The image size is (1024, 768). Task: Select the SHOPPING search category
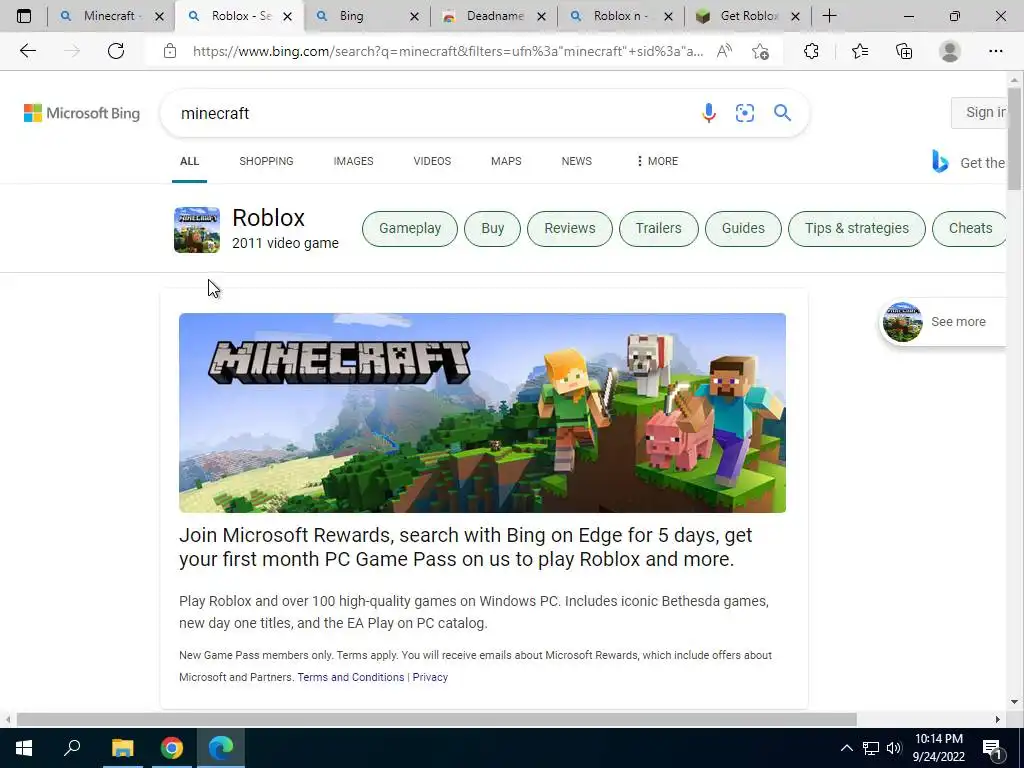[266, 161]
